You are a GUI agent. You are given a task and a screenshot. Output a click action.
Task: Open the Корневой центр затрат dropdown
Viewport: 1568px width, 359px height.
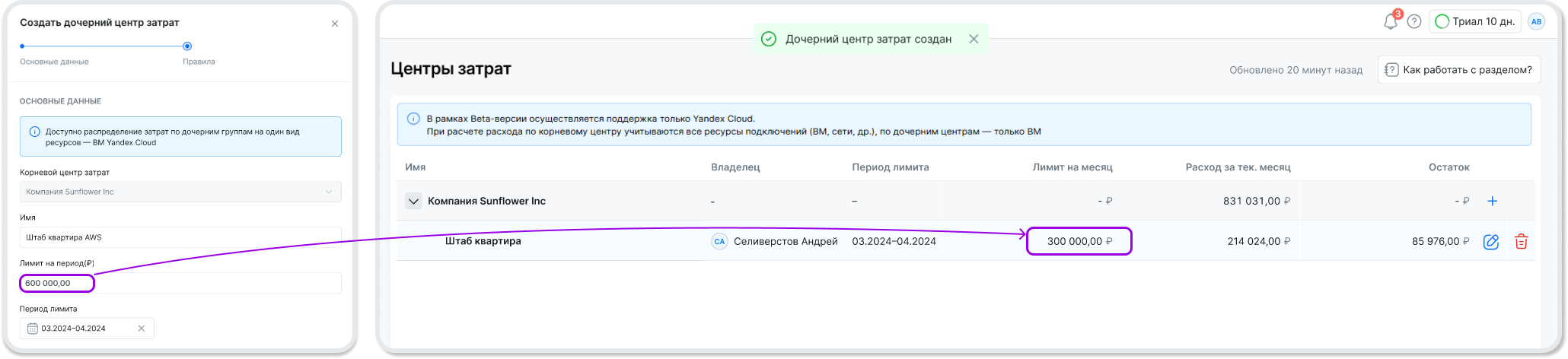180,192
